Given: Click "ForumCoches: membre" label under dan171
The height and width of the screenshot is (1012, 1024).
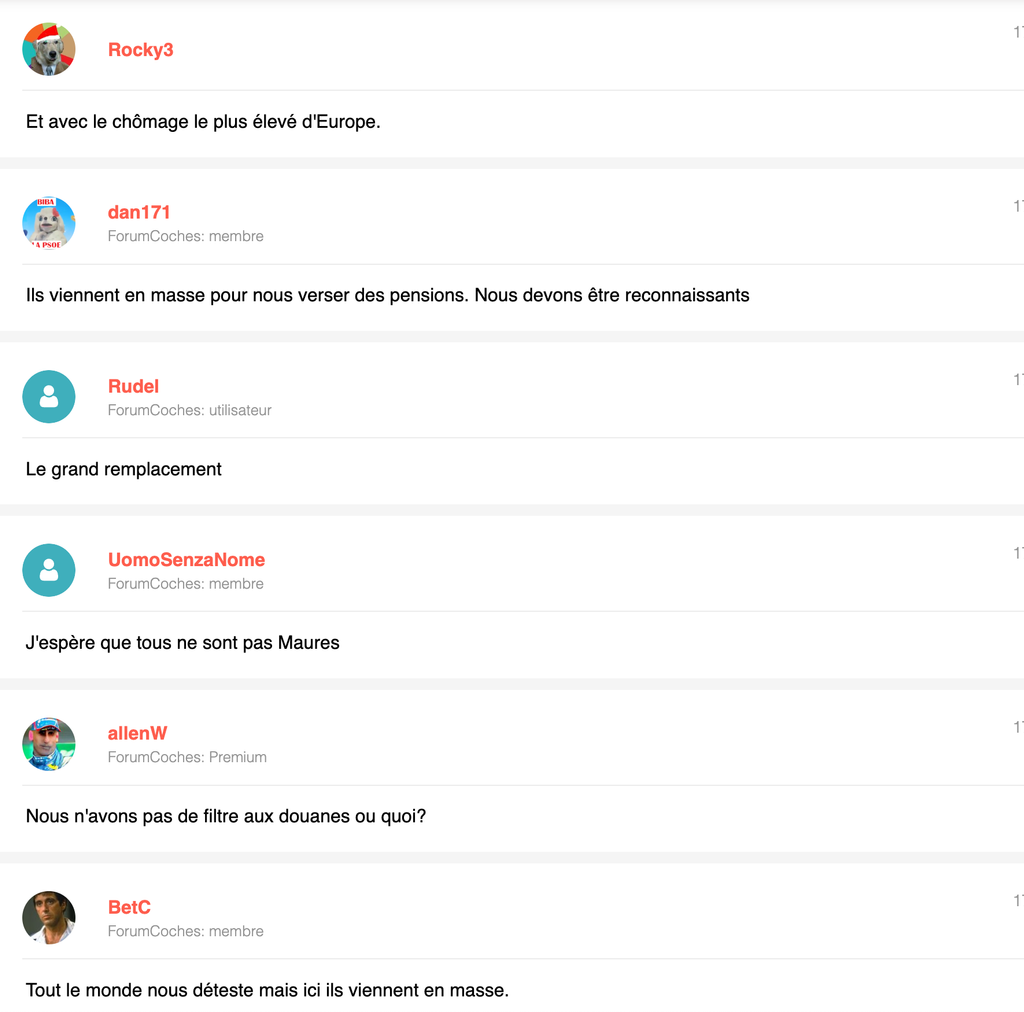Looking at the screenshot, I should [186, 236].
